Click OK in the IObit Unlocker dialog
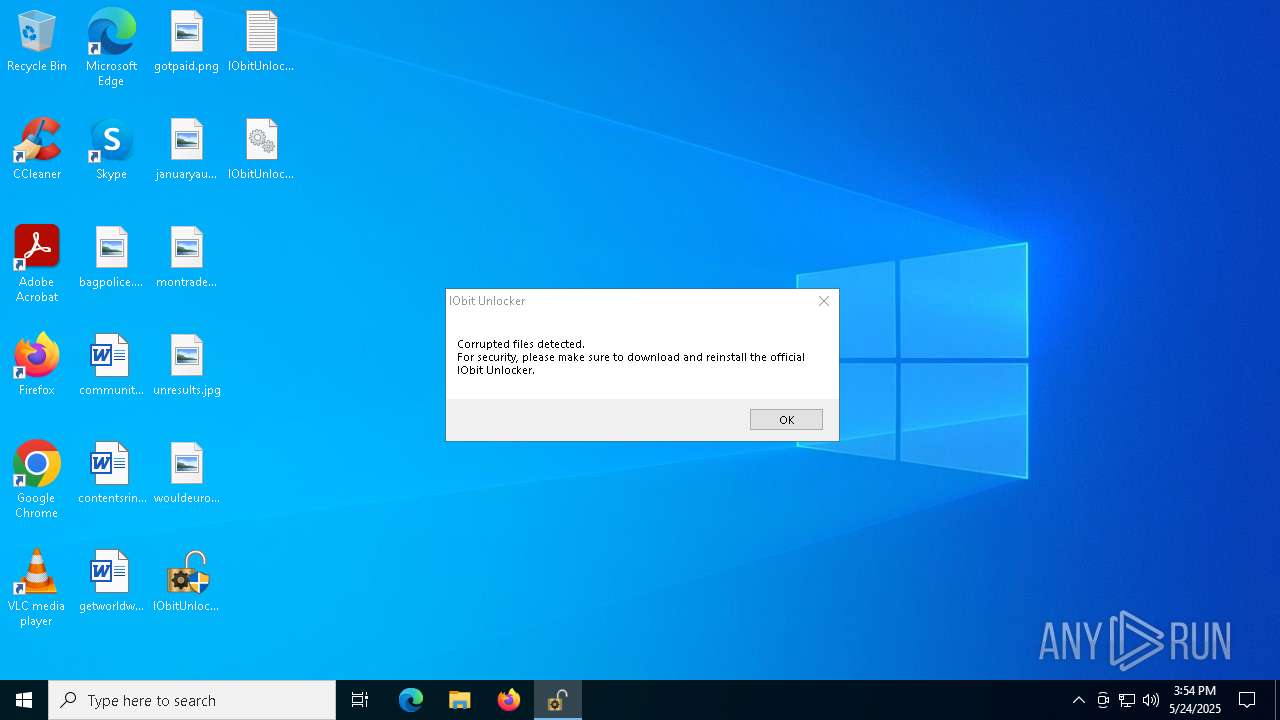This screenshot has width=1280, height=720. point(786,420)
